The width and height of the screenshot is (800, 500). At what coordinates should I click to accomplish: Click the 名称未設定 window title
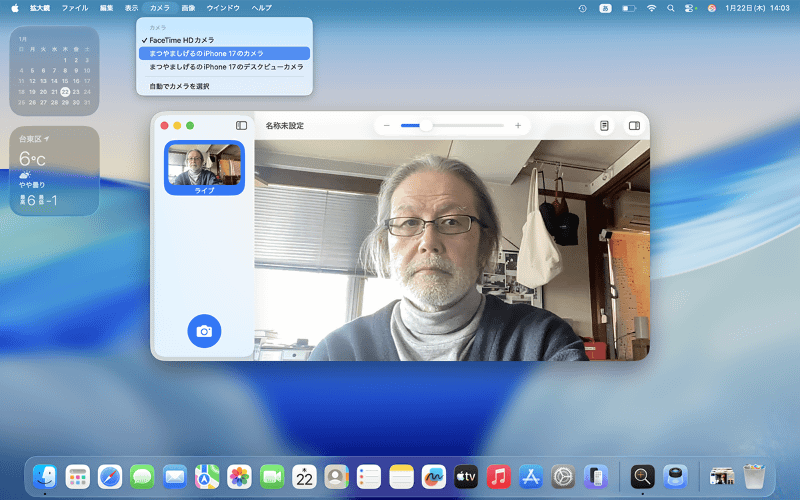[285, 126]
